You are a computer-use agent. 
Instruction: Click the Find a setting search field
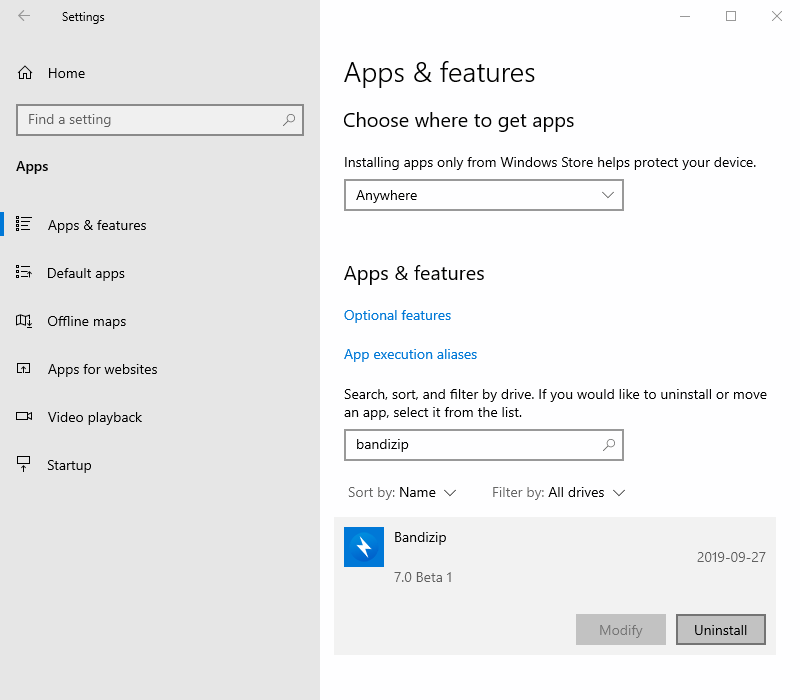point(150,120)
